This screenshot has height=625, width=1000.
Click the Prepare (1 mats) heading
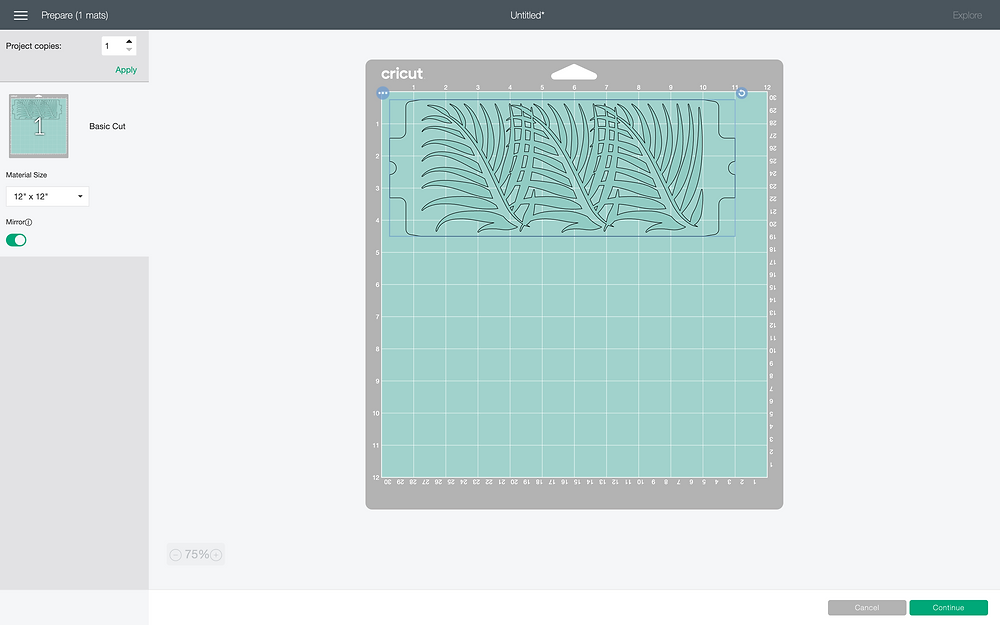coord(75,15)
